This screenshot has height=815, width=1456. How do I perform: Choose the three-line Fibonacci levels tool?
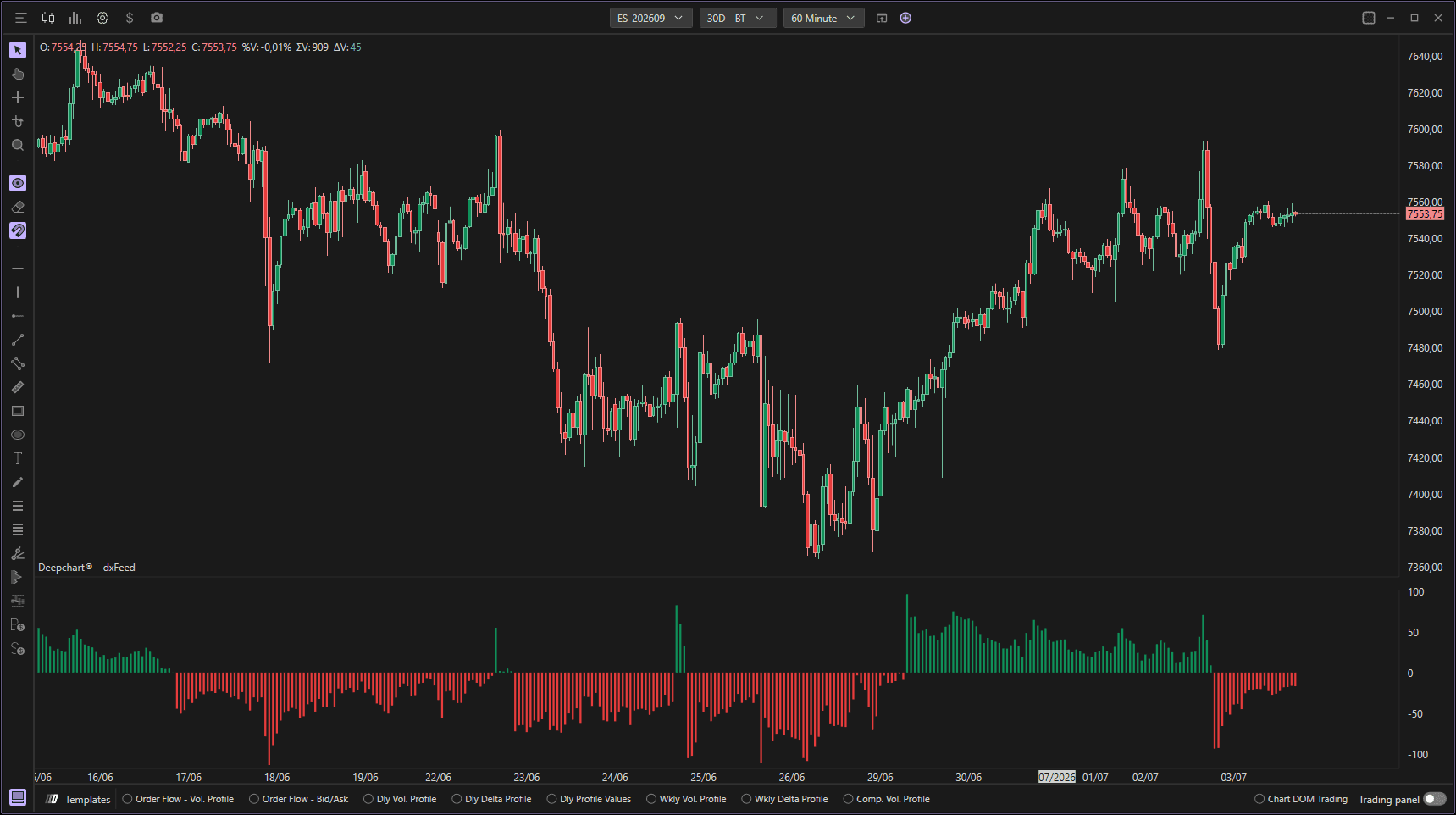coord(18,506)
